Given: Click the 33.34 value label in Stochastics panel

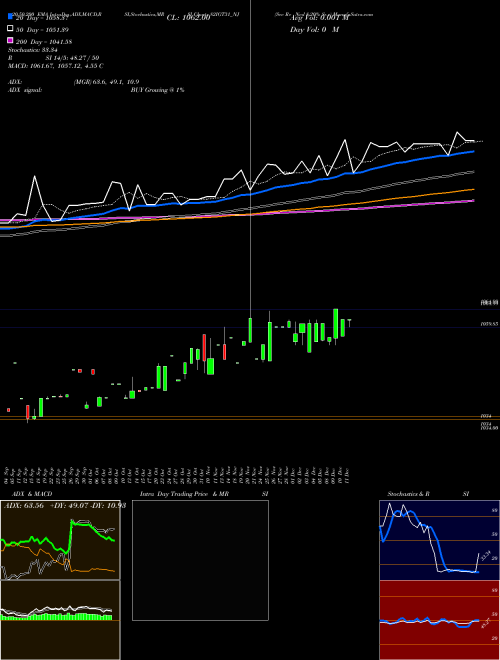Looking at the screenshot, I should pos(485,556).
